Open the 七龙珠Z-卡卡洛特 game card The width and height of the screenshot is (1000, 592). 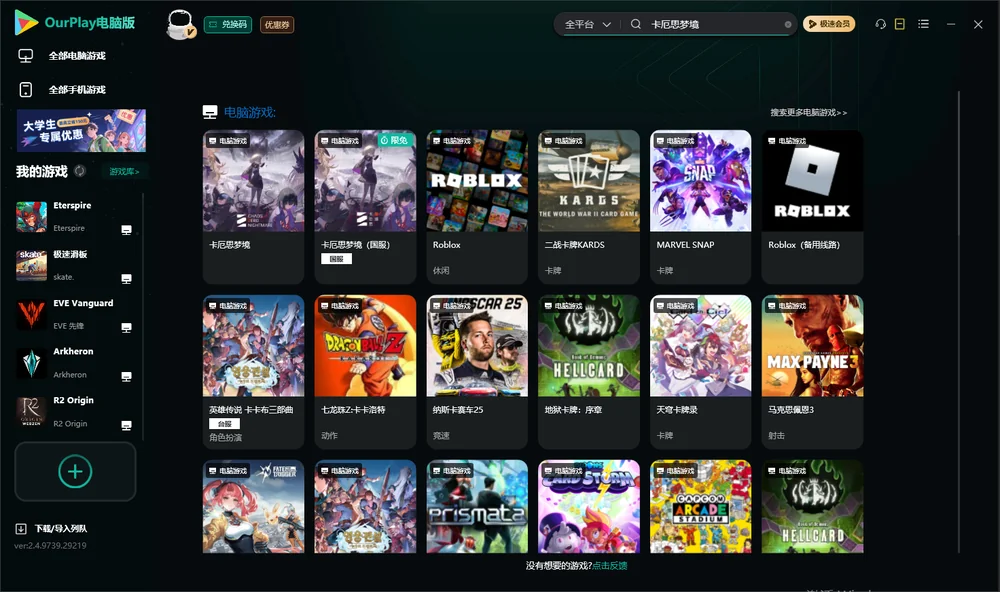point(365,372)
